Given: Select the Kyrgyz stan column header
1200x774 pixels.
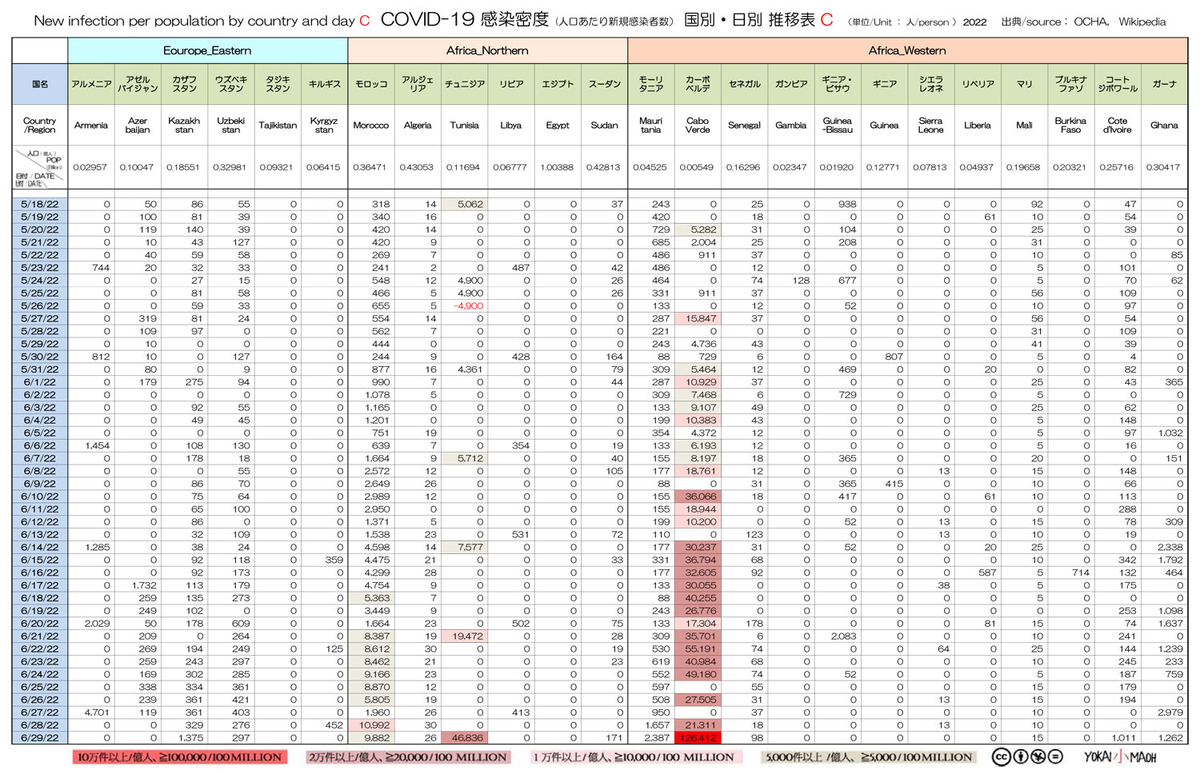Looking at the screenshot, I should [324, 126].
